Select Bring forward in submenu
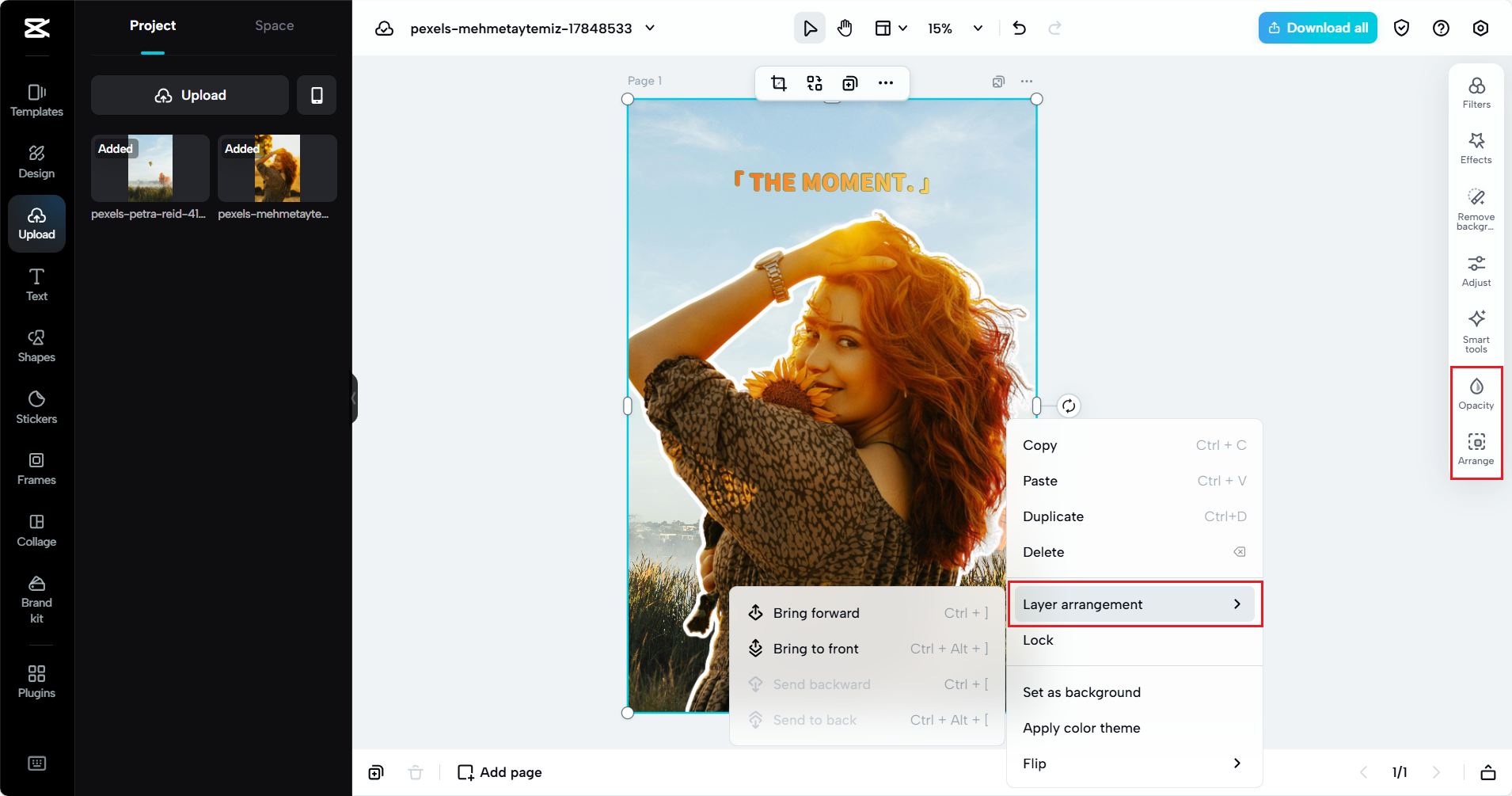This screenshot has width=1512, height=796. tap(868, 613)
